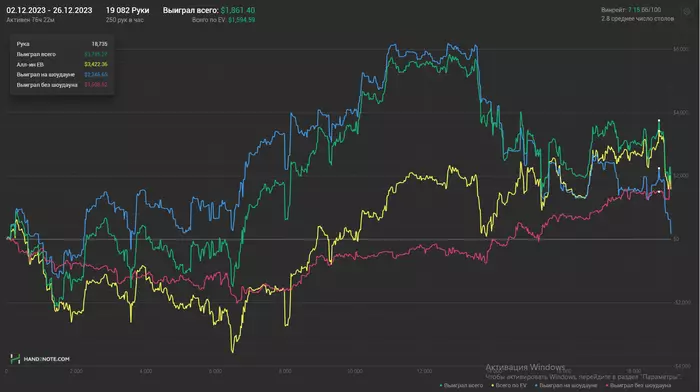Click Выиграл всего $1,861.40 total
Screen dimensions: 700x392
point(209,10)
